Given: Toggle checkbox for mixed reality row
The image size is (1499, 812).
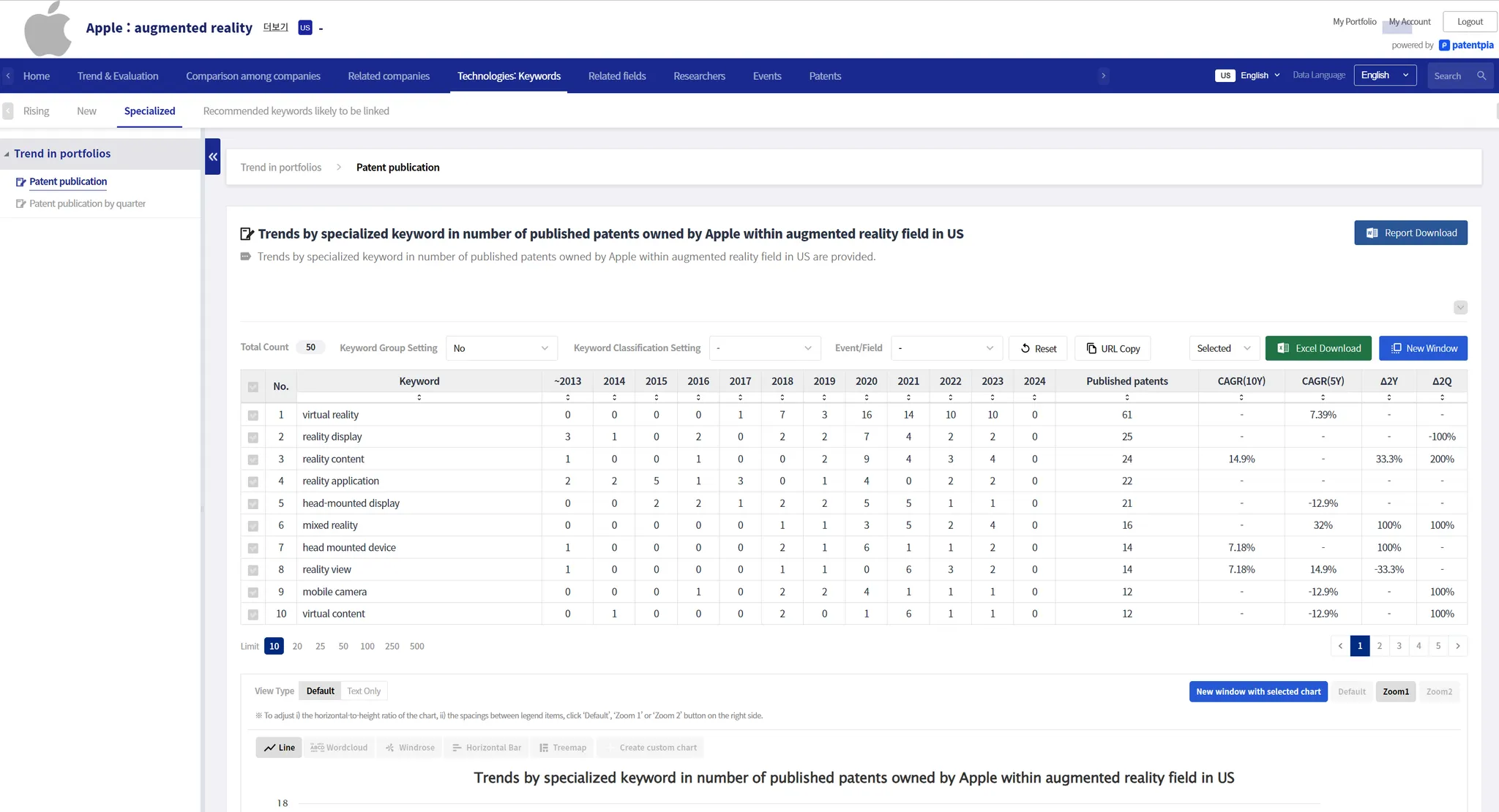Looking at the screenshot, I should (x=253, y=526).
